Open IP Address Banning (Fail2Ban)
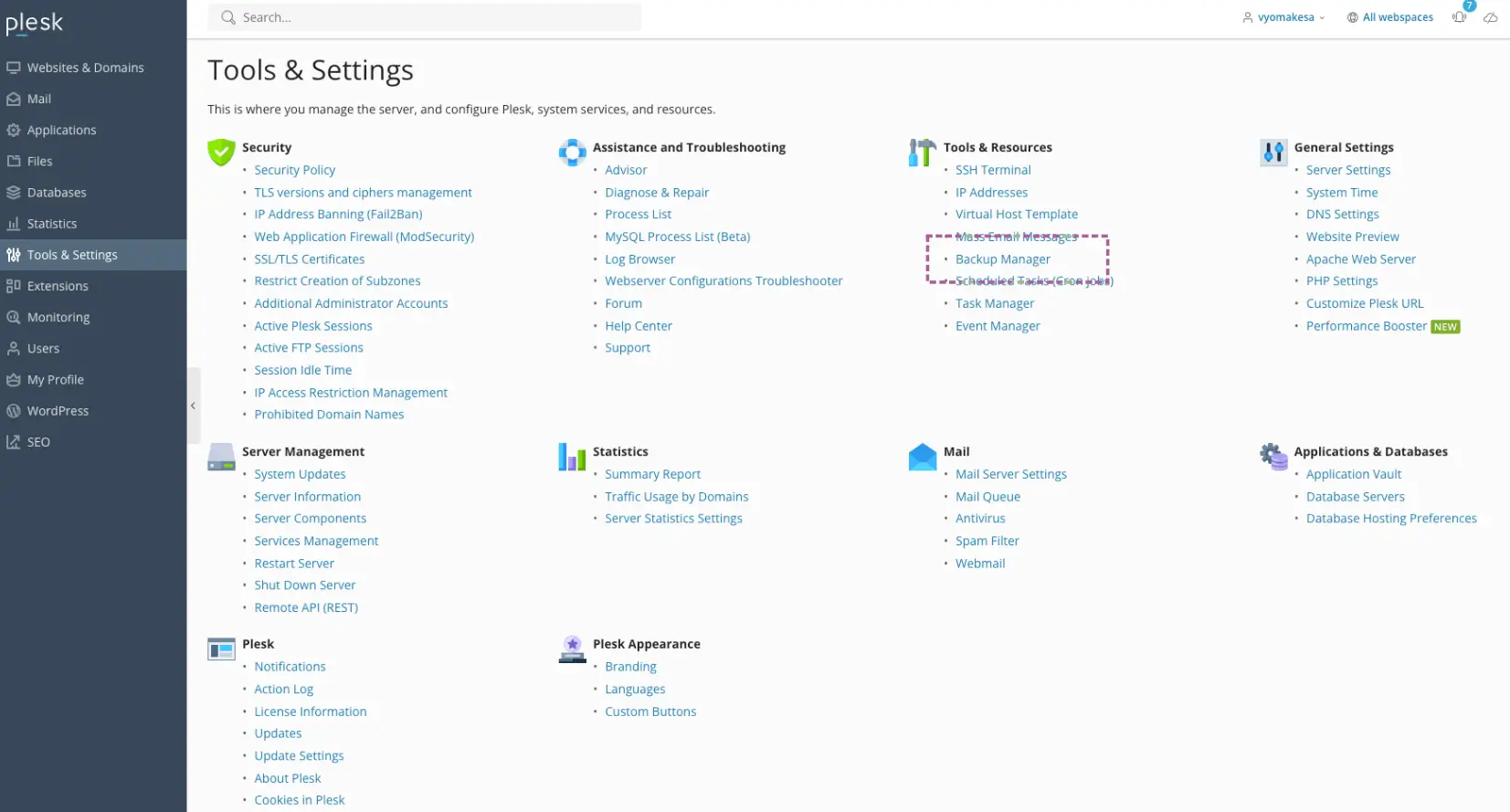Viewport: 1510px width, 812px height. click(x=338, y=215)
